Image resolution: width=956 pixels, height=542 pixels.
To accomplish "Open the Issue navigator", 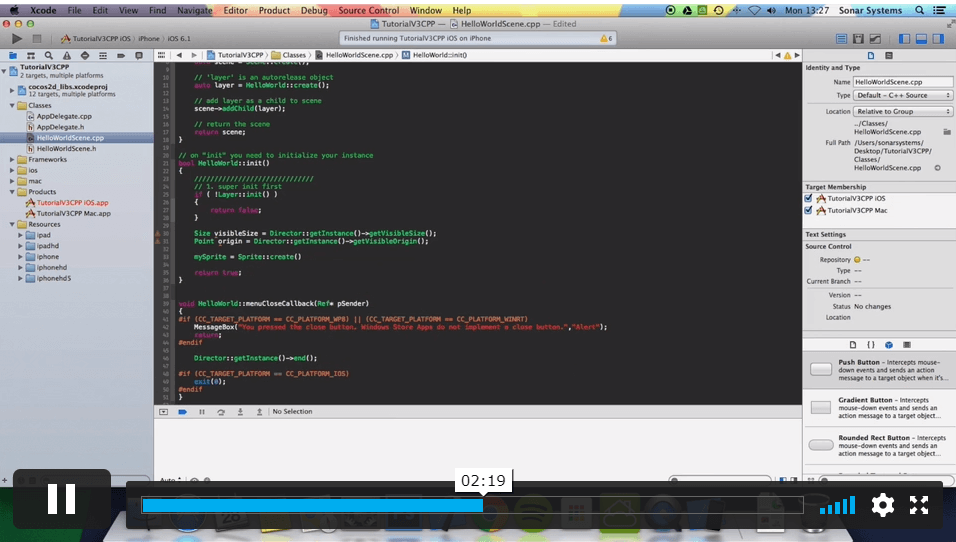I will pos(66,55).
